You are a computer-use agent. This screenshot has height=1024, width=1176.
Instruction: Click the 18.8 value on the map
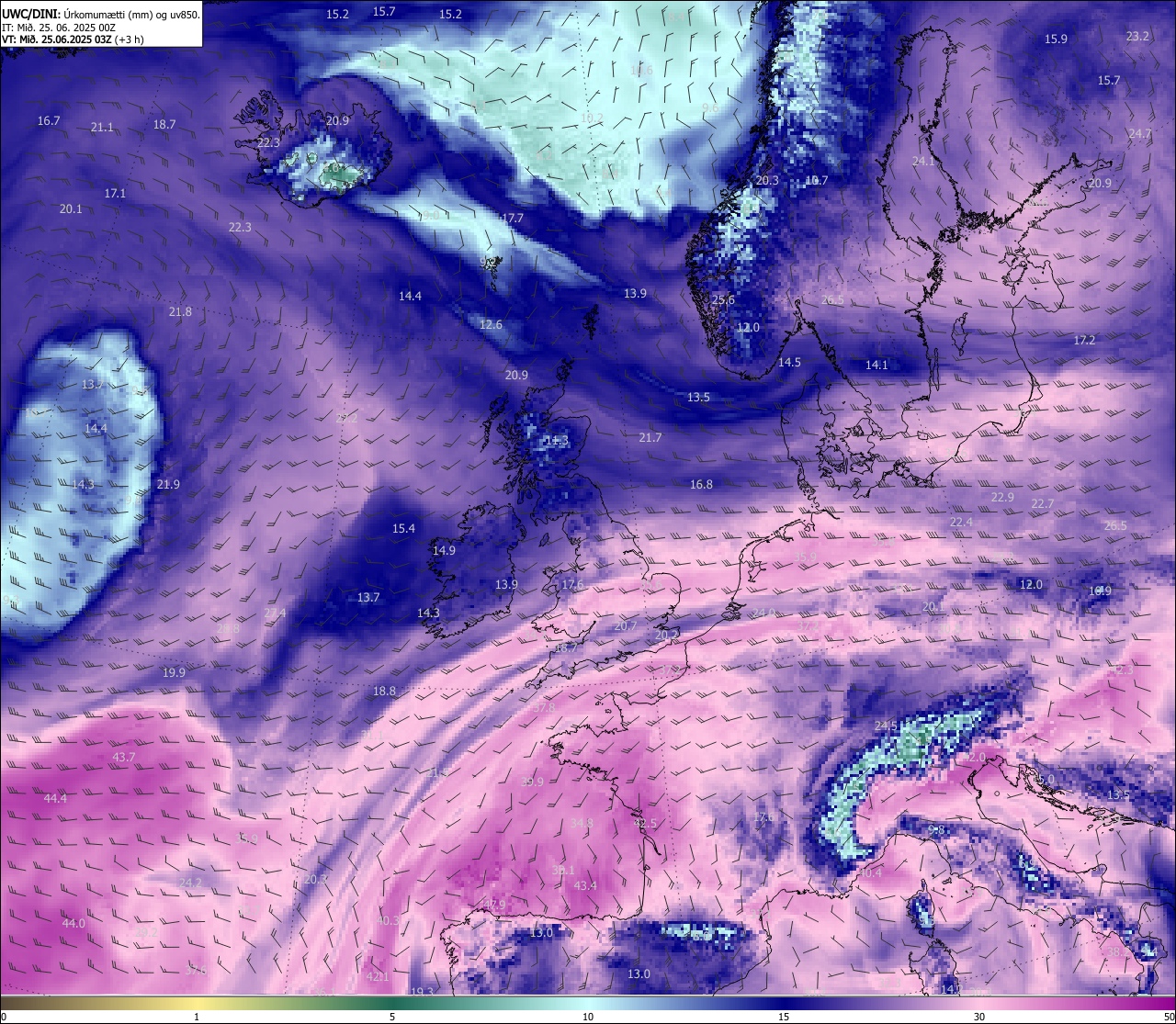[384, 692]
